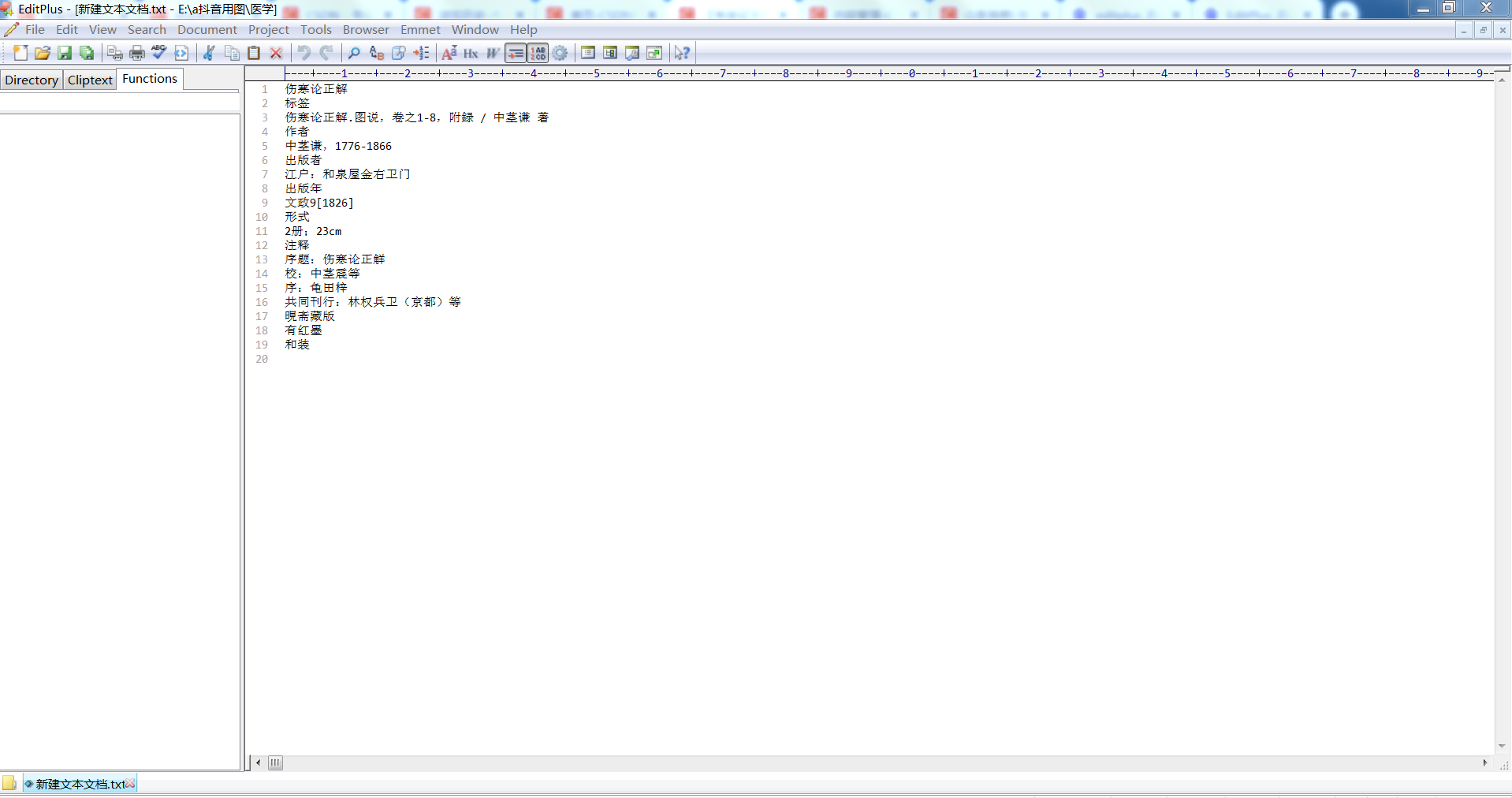Click scroll up arrow of vertical scrollbar
Viewport: 1512px width, 798px height.
point(1502,80)
